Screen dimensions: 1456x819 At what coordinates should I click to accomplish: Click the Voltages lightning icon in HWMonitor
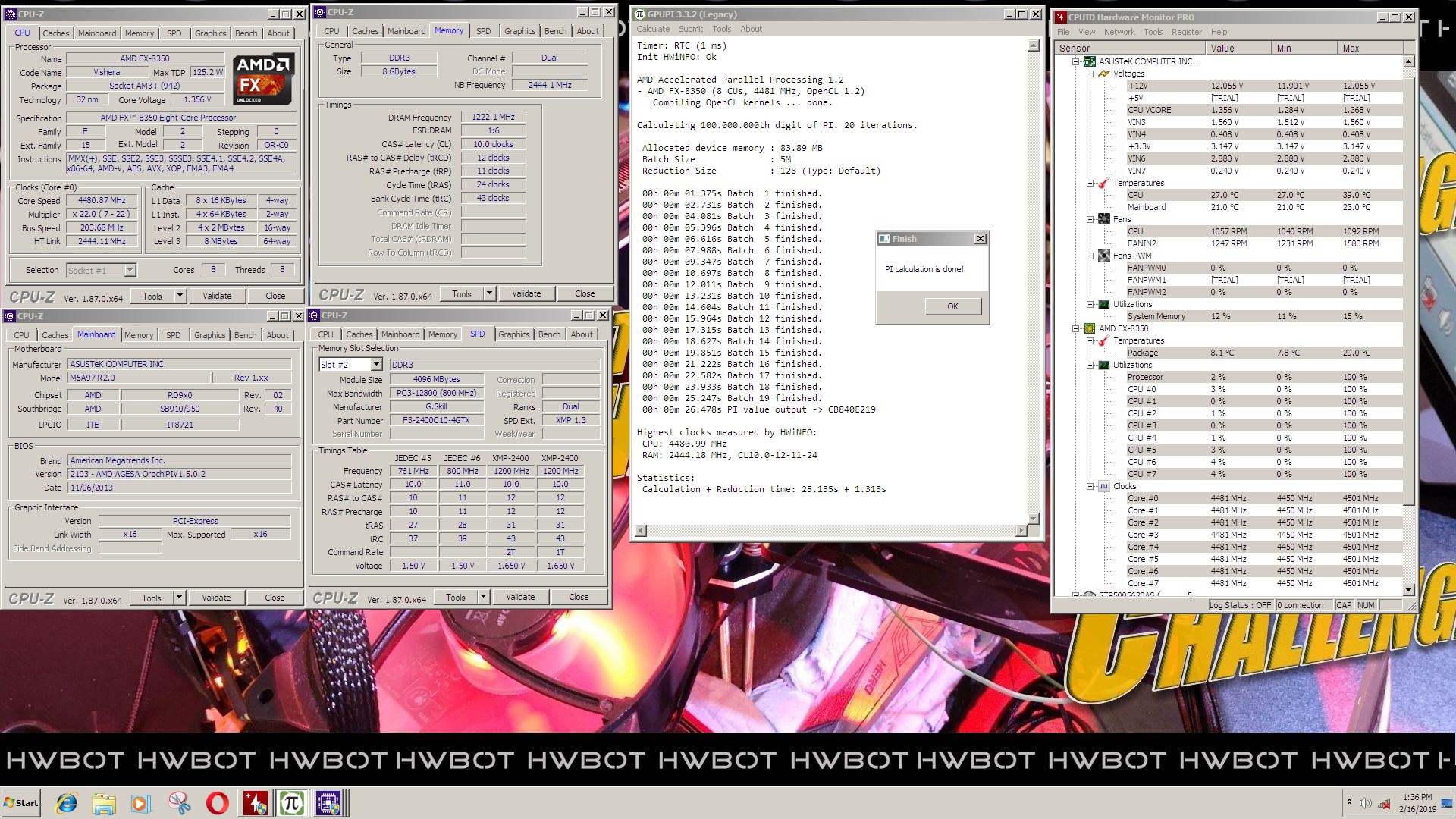pyautogui.click(x=1104, y=74)
